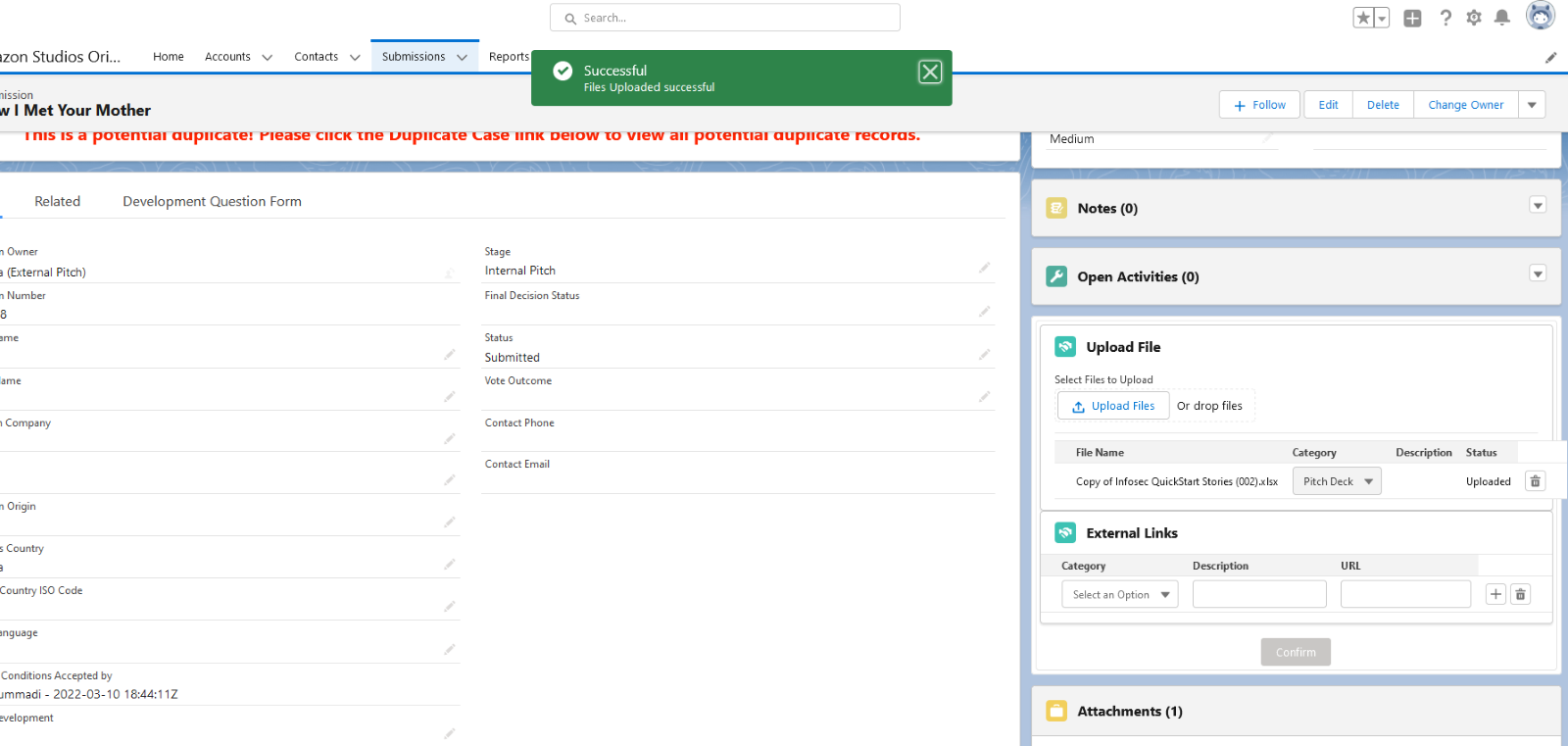Image resolution: width=1568 pixels, height=746 pixels.
Task: Select the Submissions tab
Action: (x=414, y=57)
